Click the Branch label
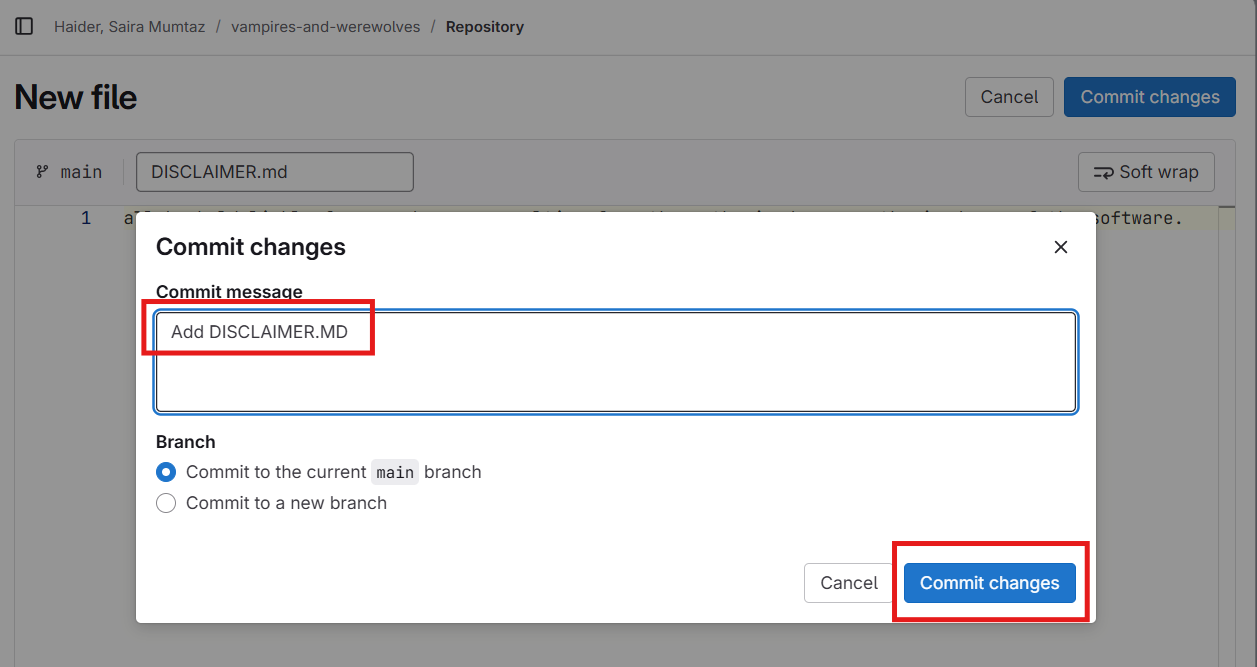This screenshot has width=1257, height=667. point(186,442)
